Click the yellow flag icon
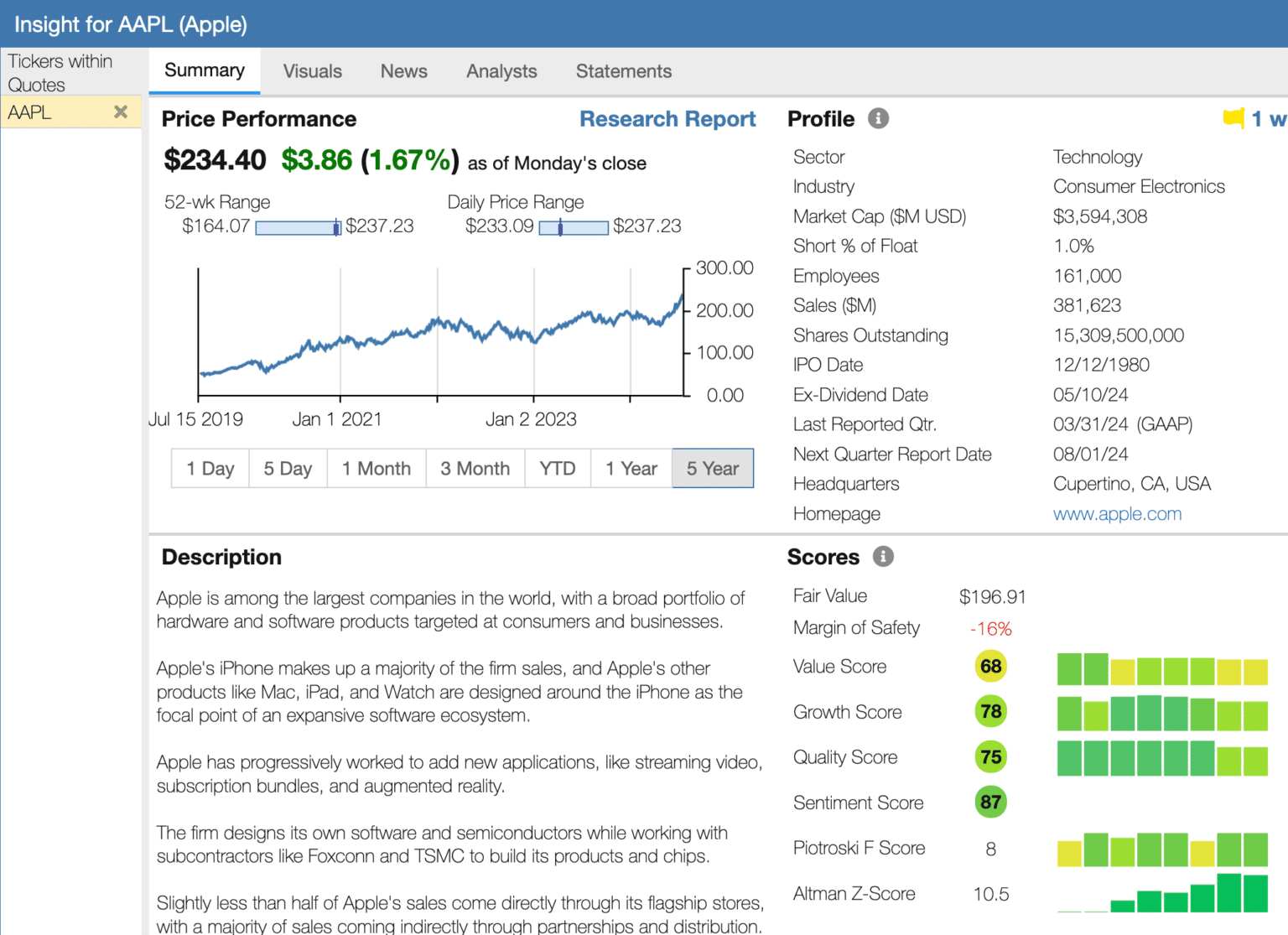The height and width of the screenshot is (935, 1288). pyautogui.click(x=1233, y=118)
